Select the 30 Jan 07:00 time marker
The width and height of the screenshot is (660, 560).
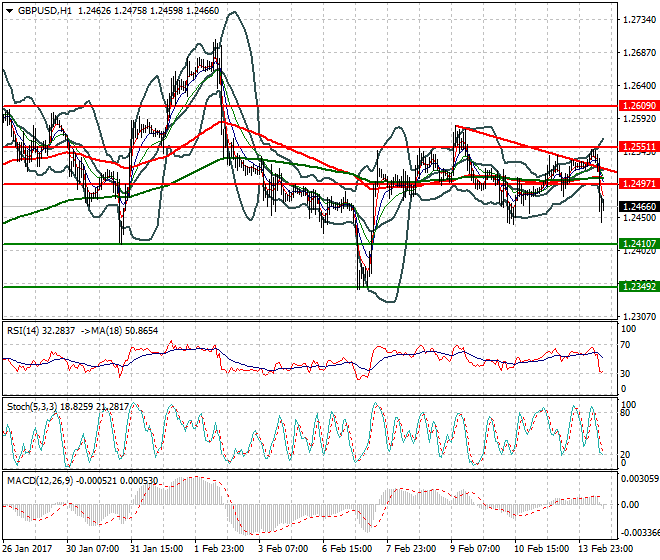[x=92, y=549]
